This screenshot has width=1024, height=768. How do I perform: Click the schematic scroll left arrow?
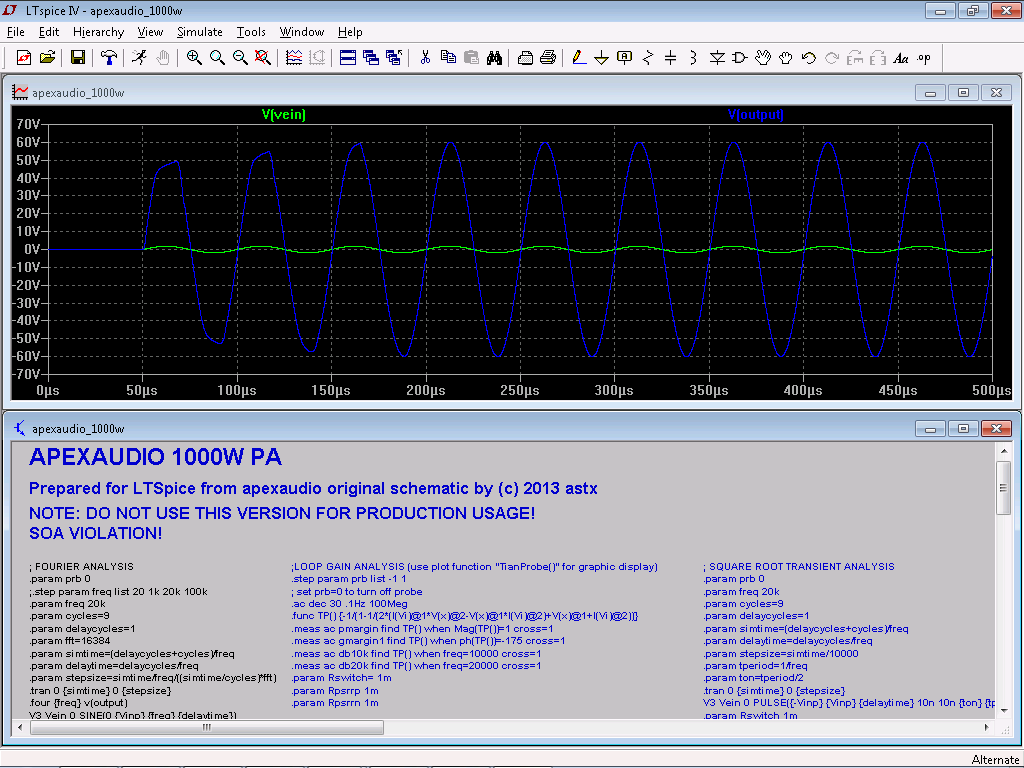18,727
